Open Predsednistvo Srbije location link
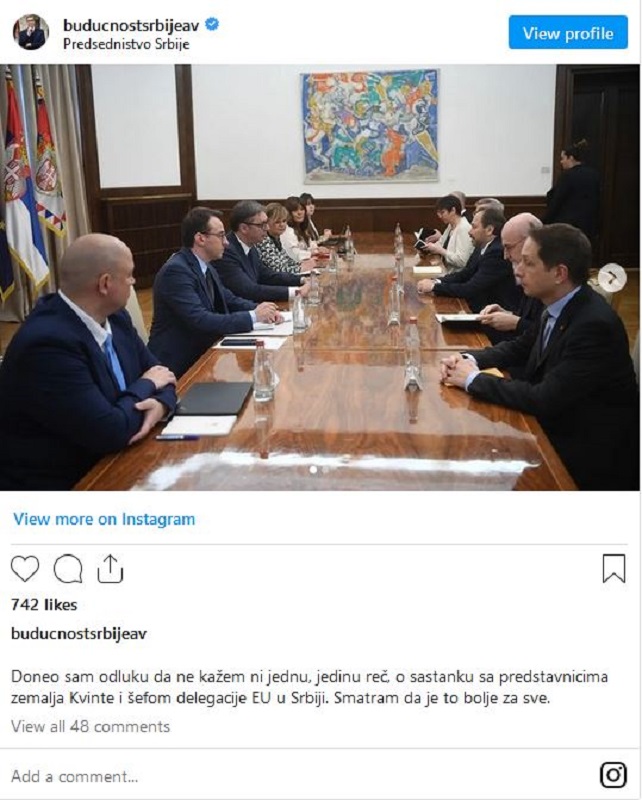Screen dimensions: 642x800 coord(126,44)
